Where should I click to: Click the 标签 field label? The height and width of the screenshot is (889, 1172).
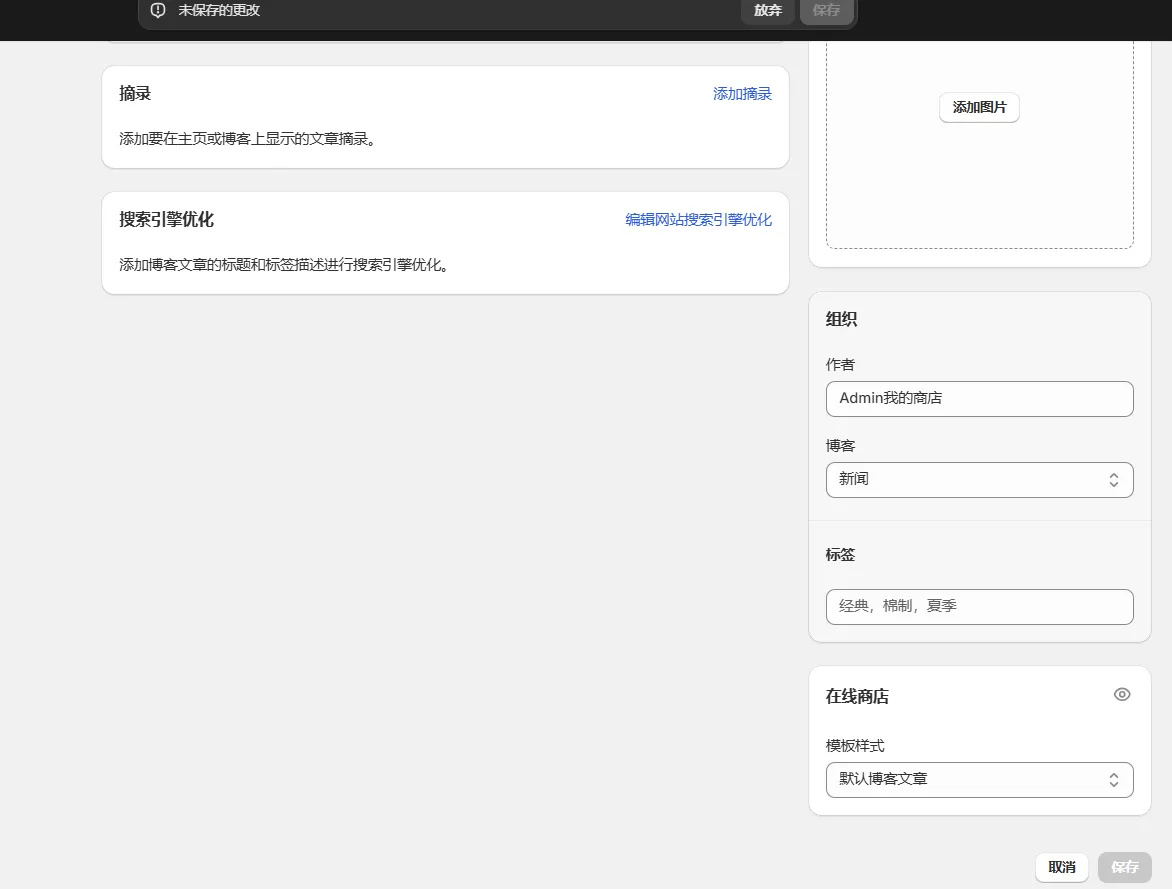[840, 555]
